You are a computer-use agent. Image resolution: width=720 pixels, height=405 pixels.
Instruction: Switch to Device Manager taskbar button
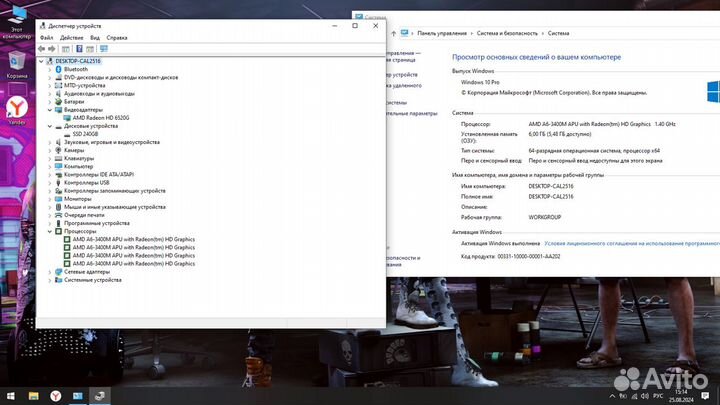point(100,396)
